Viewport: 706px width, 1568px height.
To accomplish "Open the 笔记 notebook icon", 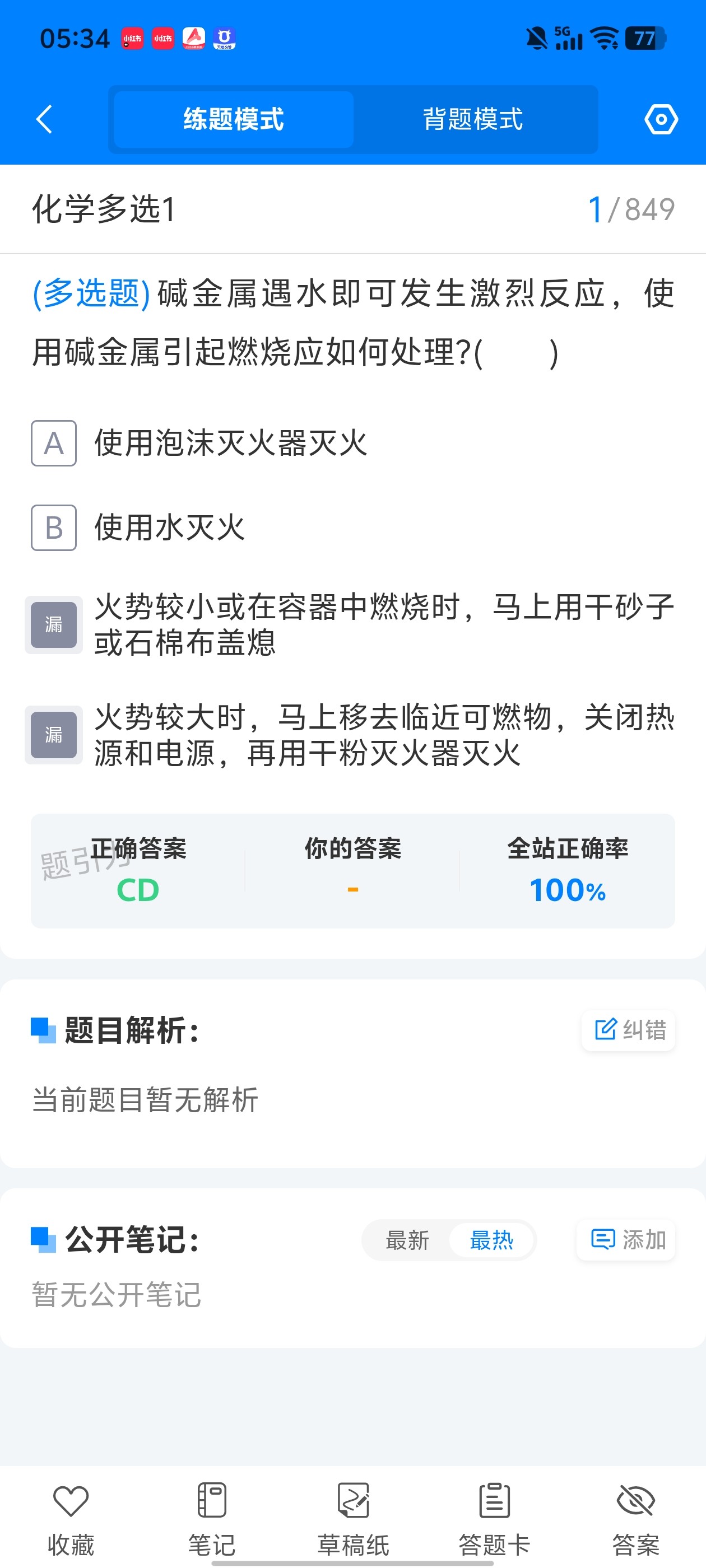I will click(211, 1500).
